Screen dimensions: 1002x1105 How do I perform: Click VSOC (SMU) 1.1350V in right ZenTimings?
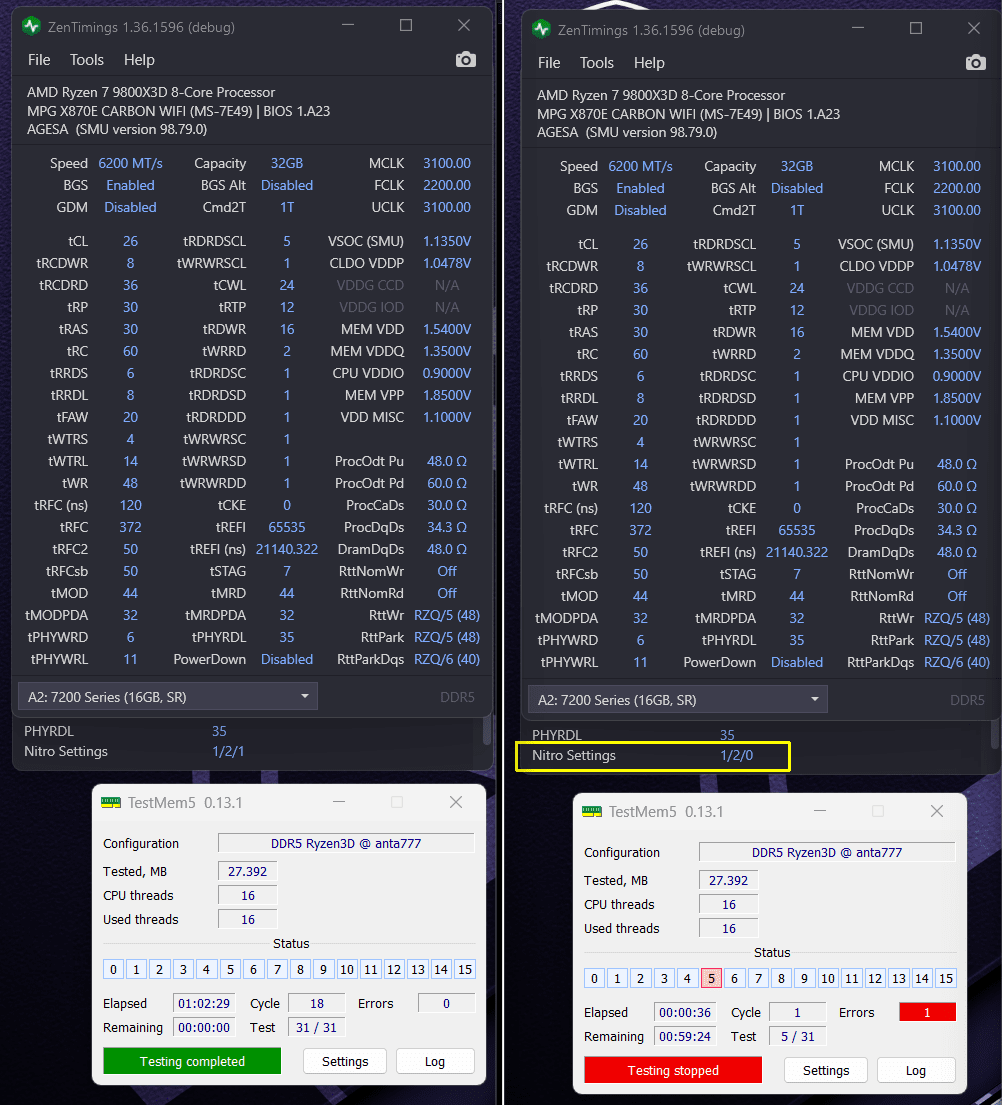coord(957,244)
